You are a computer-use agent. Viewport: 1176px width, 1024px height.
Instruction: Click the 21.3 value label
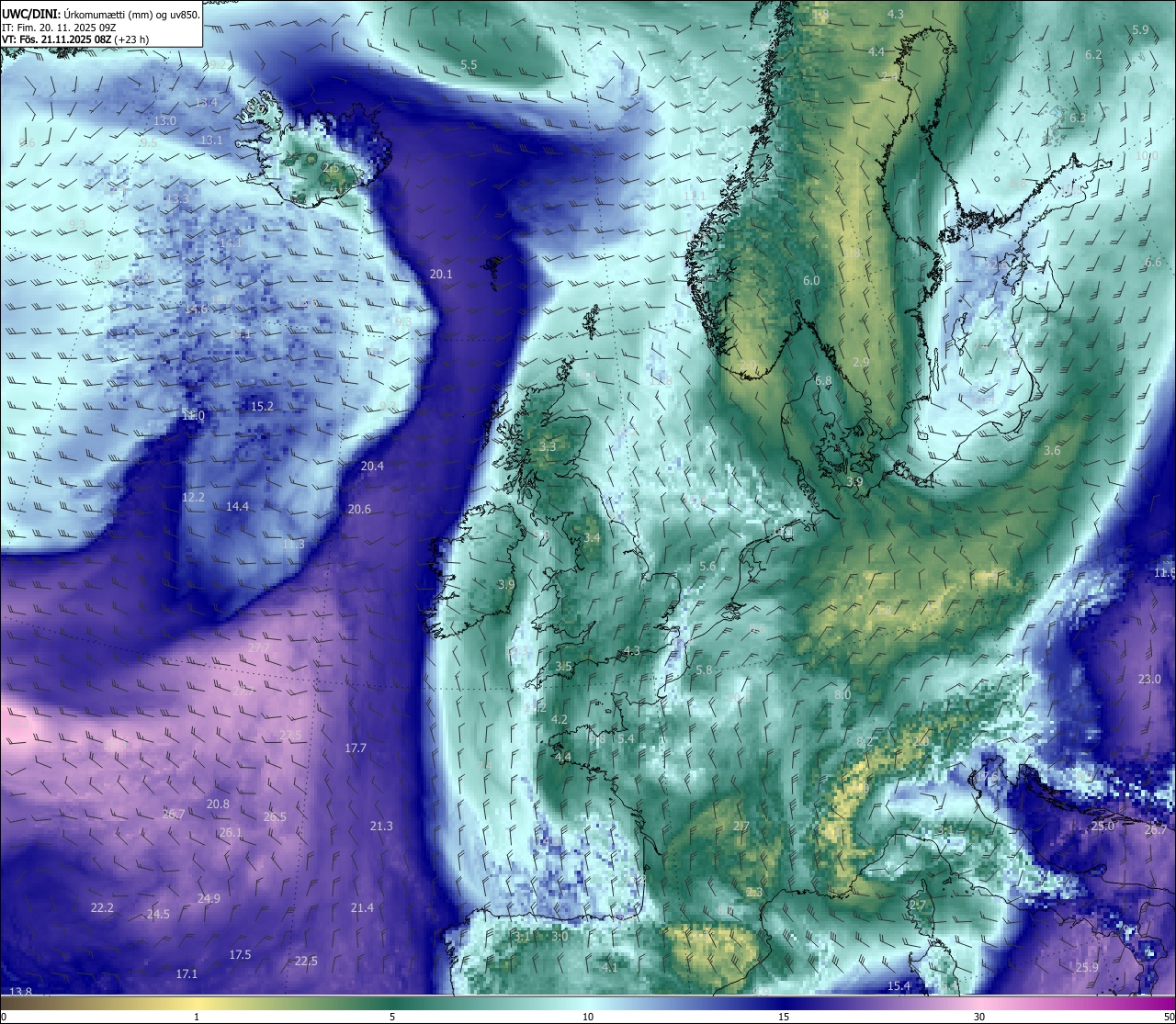click(381, 826)
